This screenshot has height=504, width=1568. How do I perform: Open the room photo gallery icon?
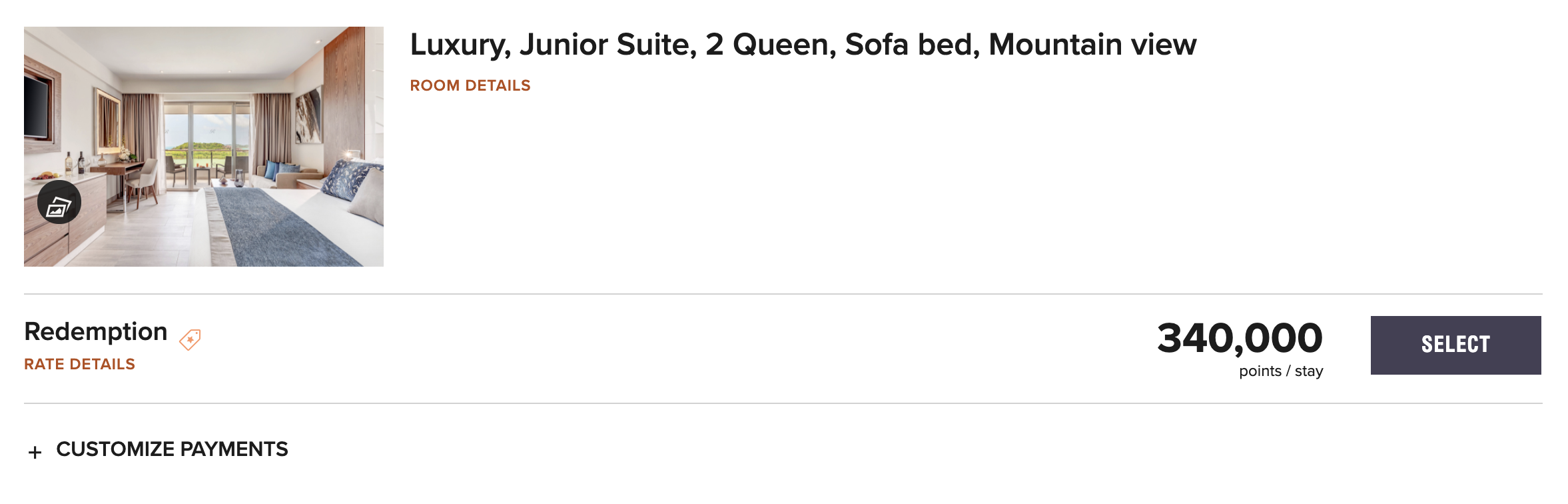tap(59, 203)
